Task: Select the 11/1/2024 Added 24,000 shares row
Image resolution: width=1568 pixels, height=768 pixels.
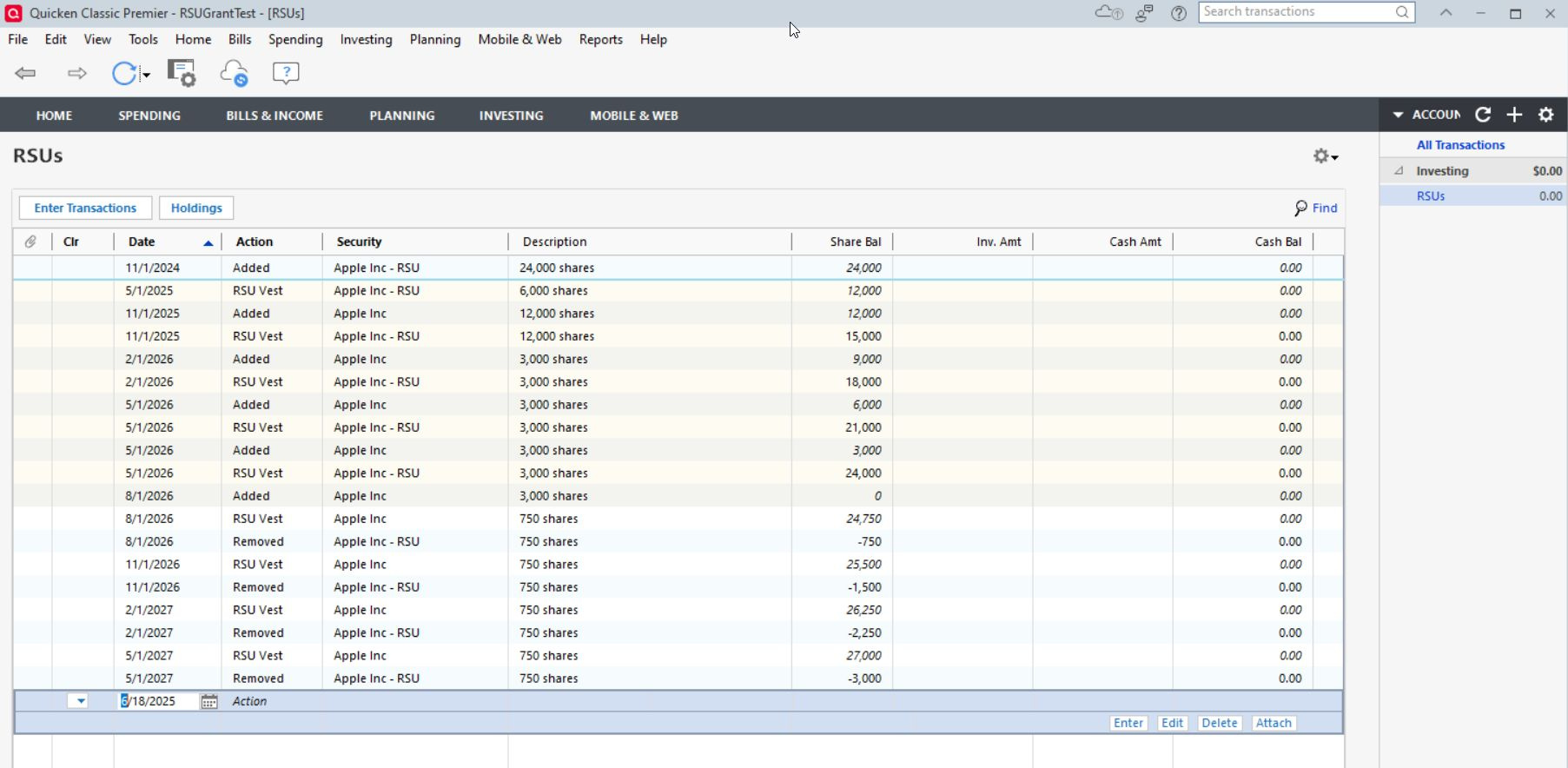Action: 678,268
